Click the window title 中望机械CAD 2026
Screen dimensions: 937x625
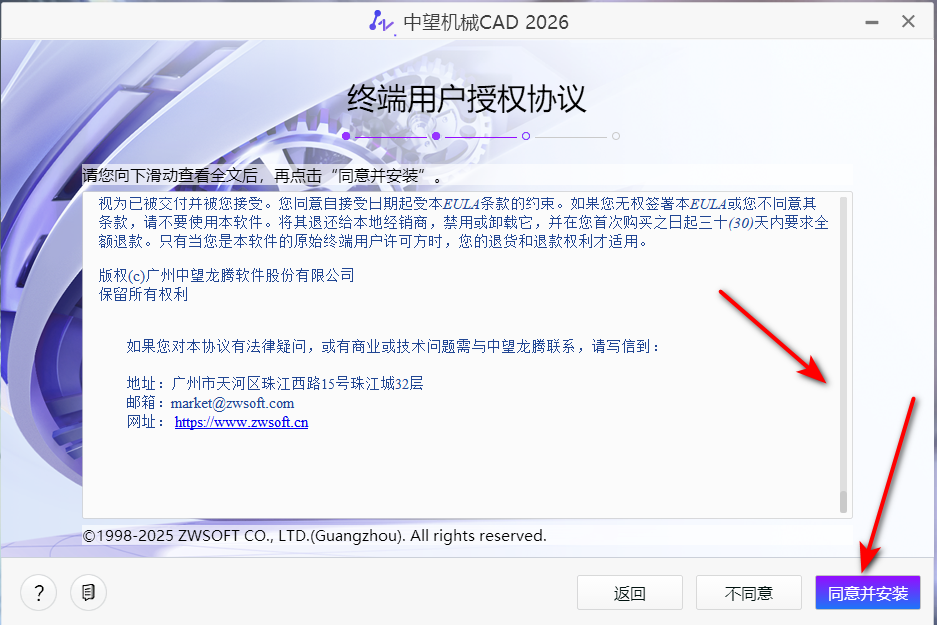[486, 22]
